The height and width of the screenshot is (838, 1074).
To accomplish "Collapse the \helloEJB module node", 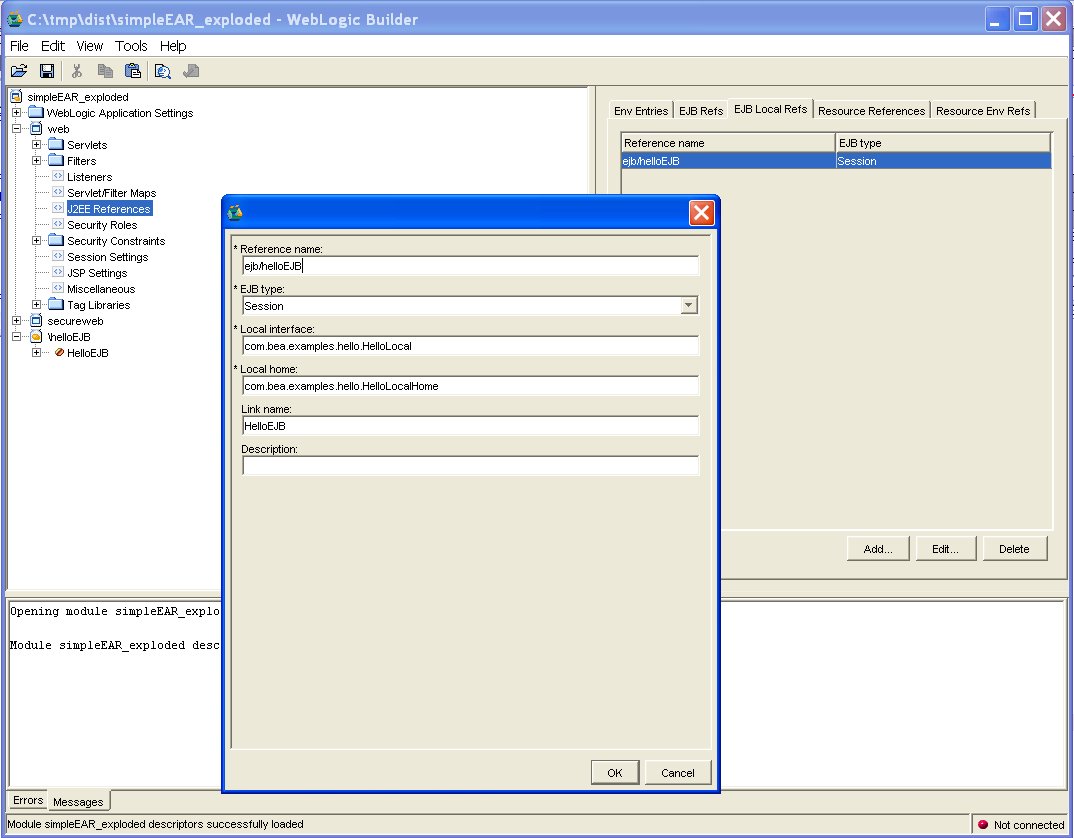I will click(16, 336).
